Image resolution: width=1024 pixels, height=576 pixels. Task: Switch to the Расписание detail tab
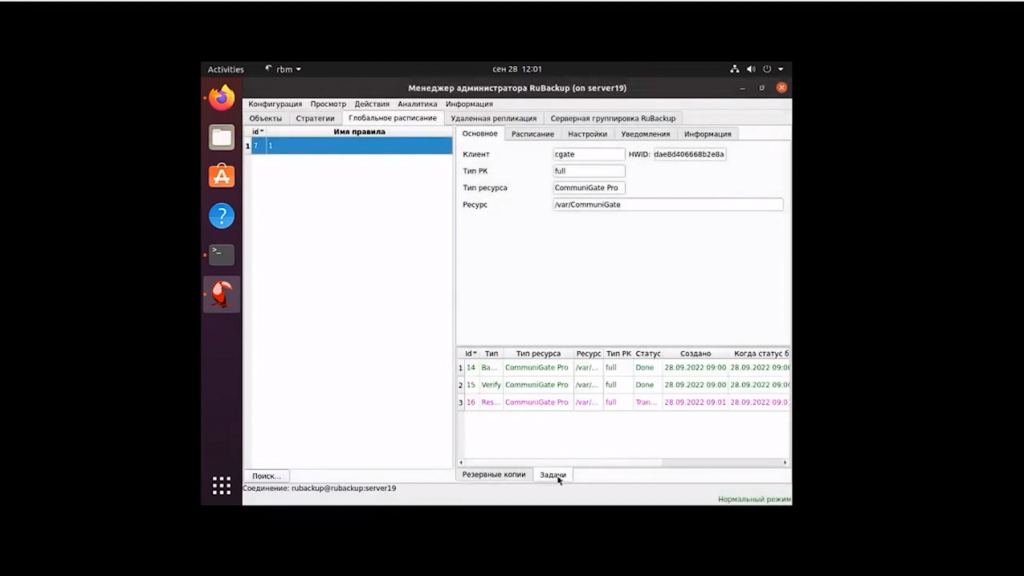532,134
